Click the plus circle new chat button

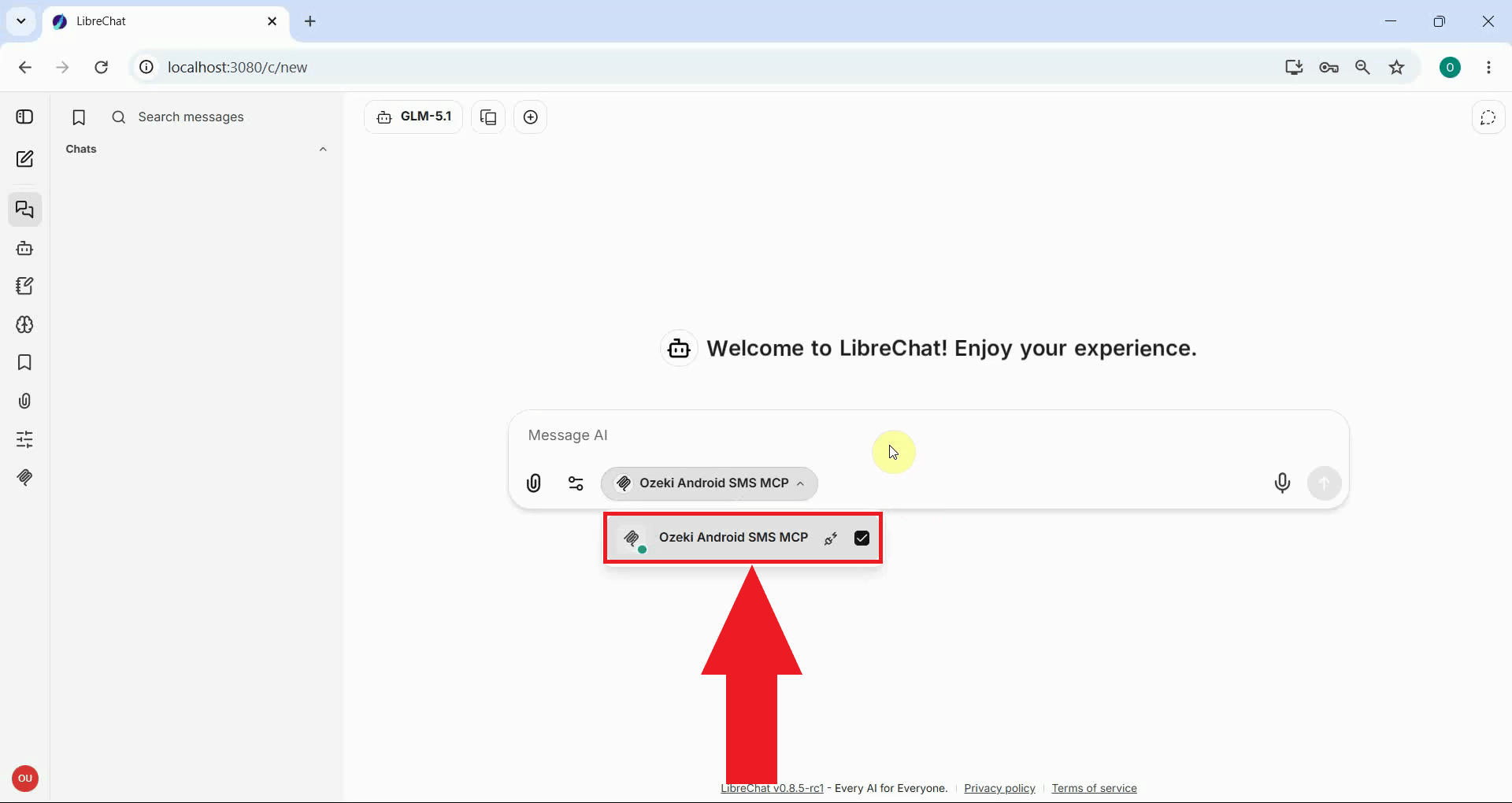531,117
